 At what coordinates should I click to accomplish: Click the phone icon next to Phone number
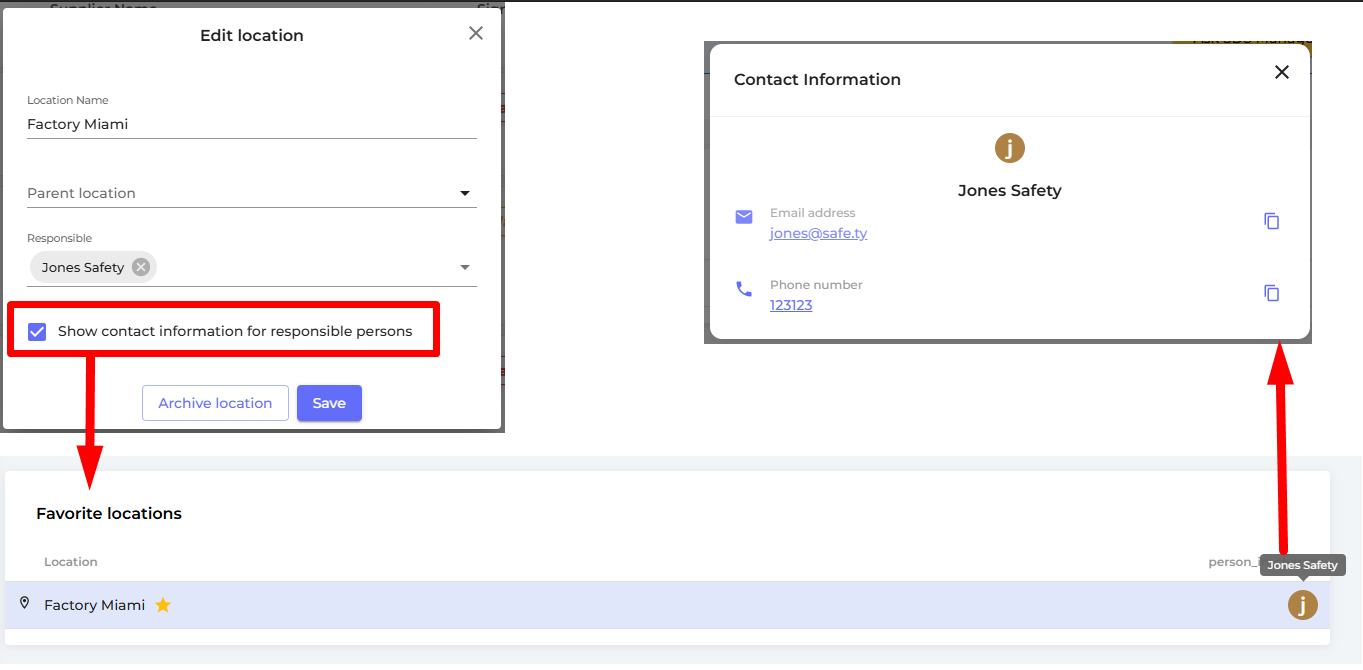(744, 289)
